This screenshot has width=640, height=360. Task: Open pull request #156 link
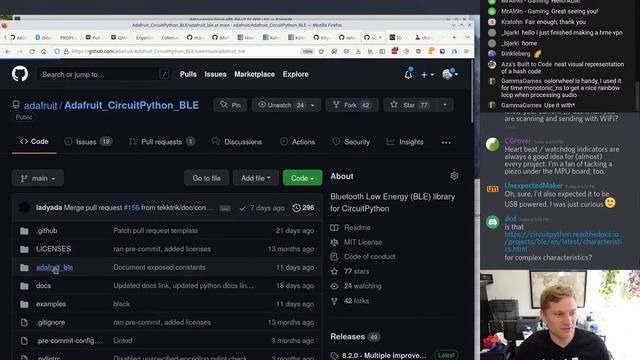(x=131, y=208)
